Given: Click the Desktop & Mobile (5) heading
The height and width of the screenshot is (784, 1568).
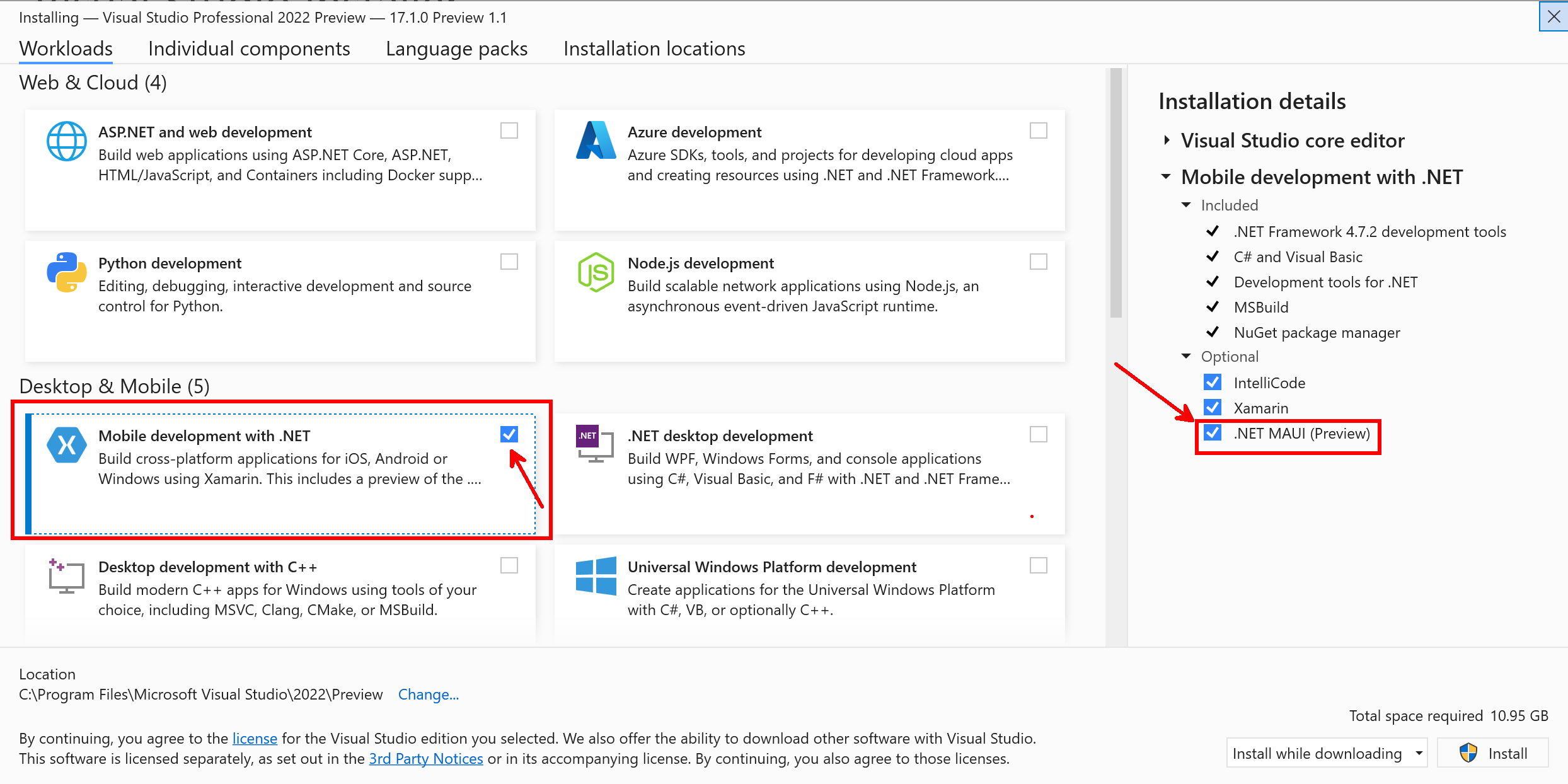Looking at the screenshot, I should [115, 386].
